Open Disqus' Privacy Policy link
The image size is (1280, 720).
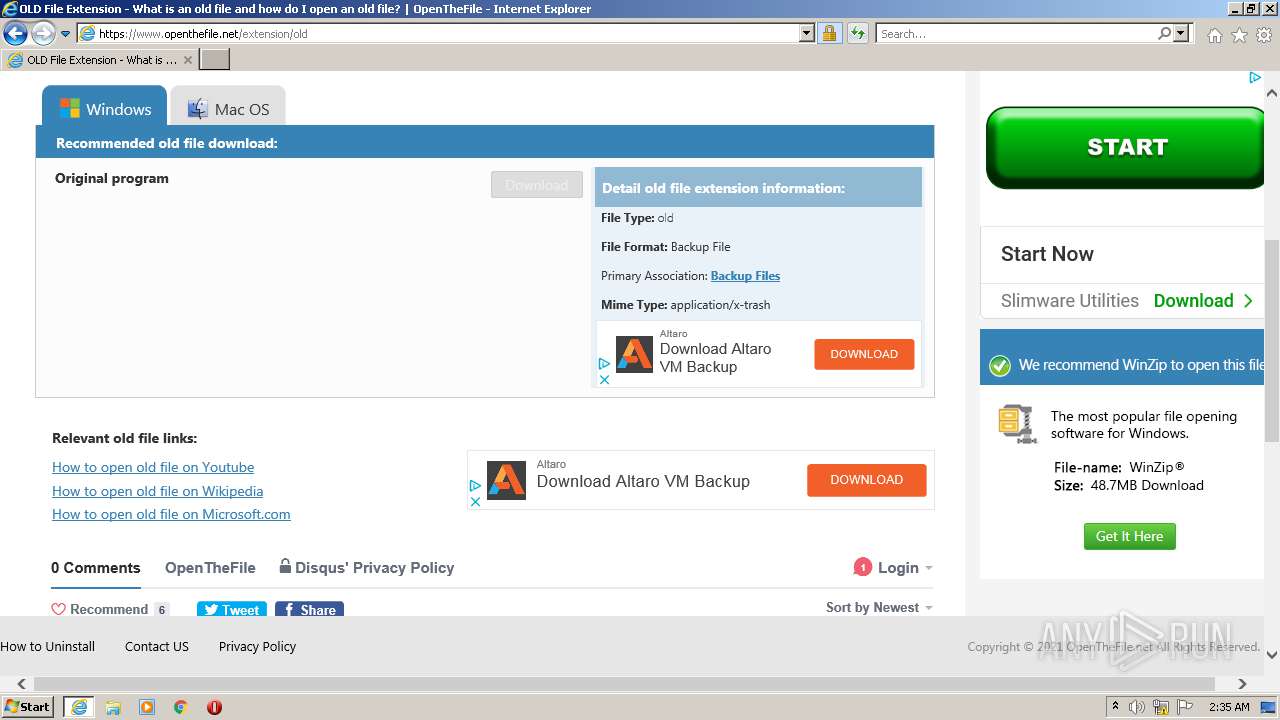[x=367, y=568]
